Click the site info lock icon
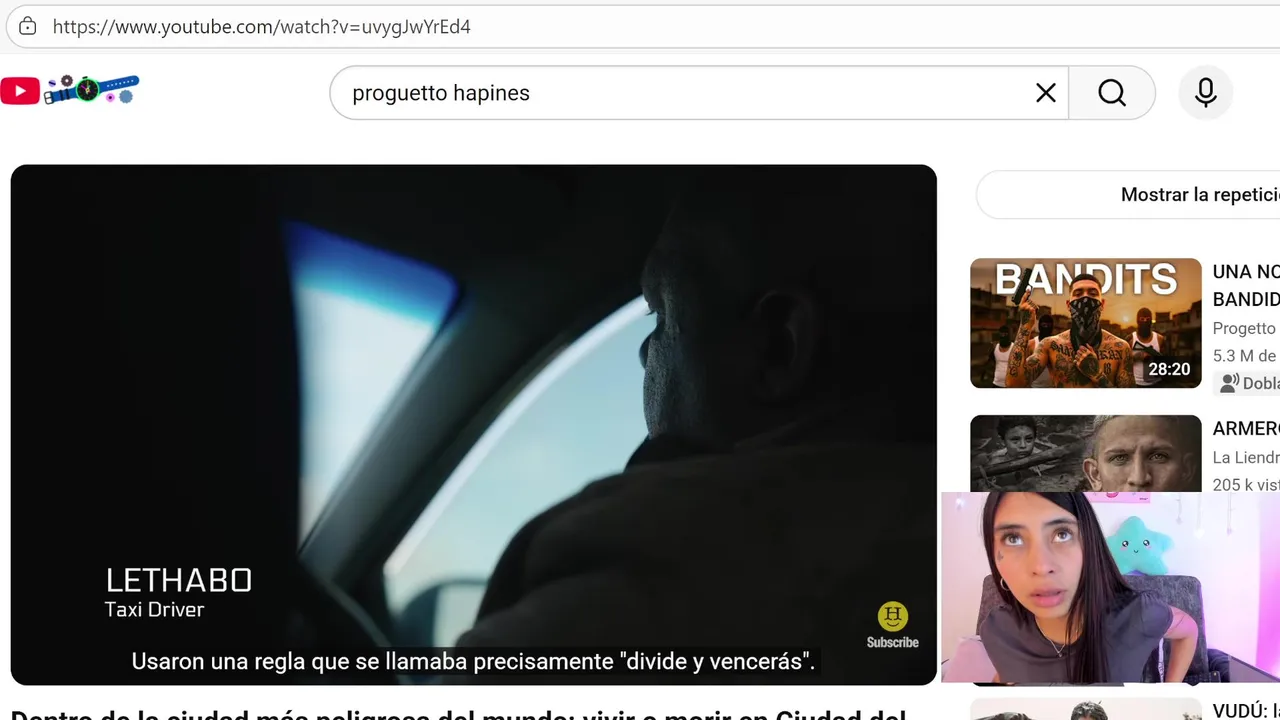1280x720 pixels. [27, 27]
